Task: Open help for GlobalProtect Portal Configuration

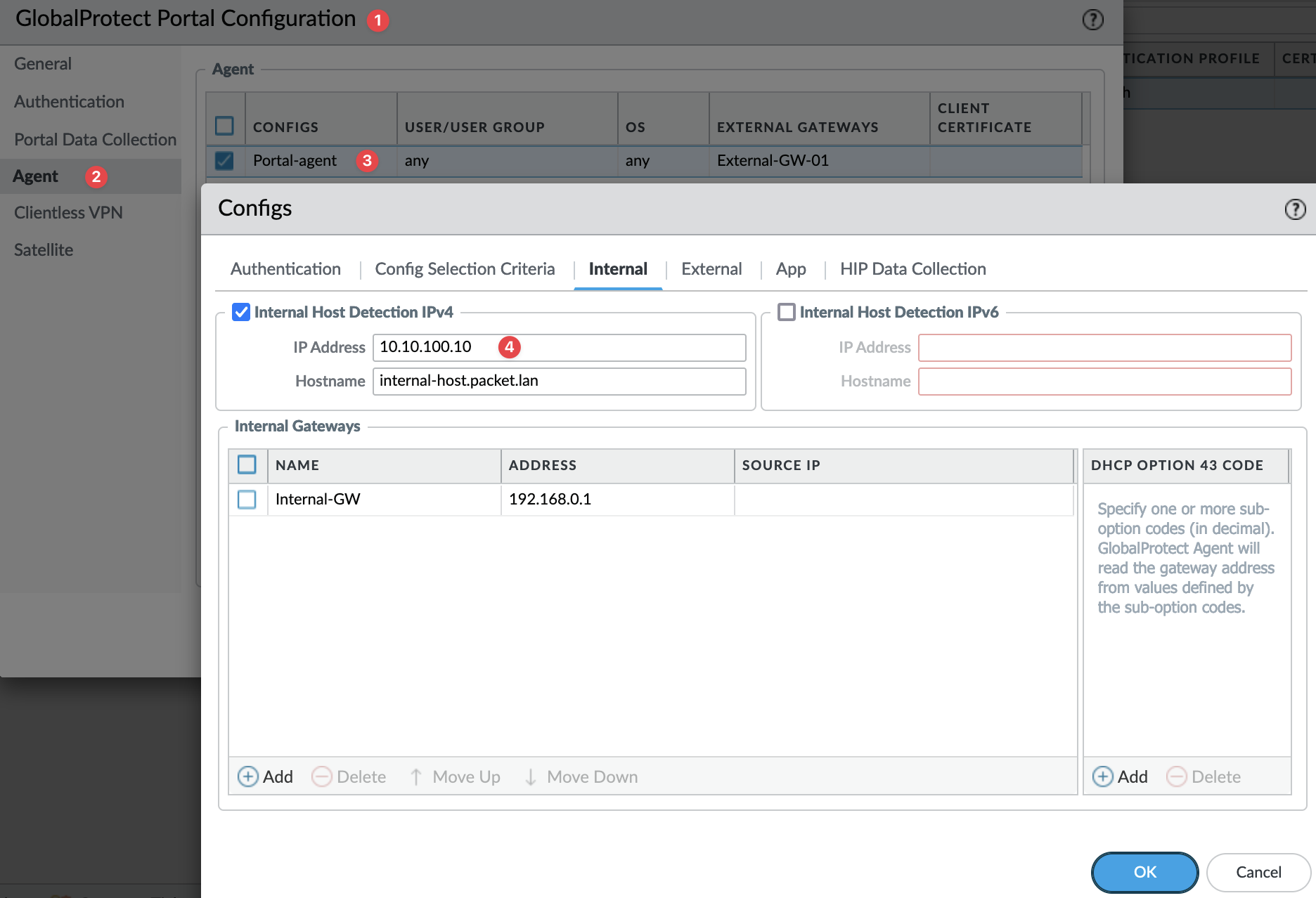Action: click(x=1092, y=20)
